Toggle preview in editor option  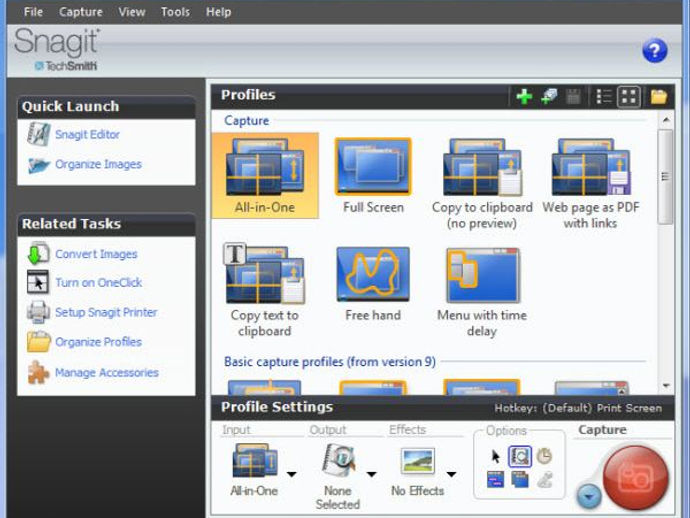520,456
